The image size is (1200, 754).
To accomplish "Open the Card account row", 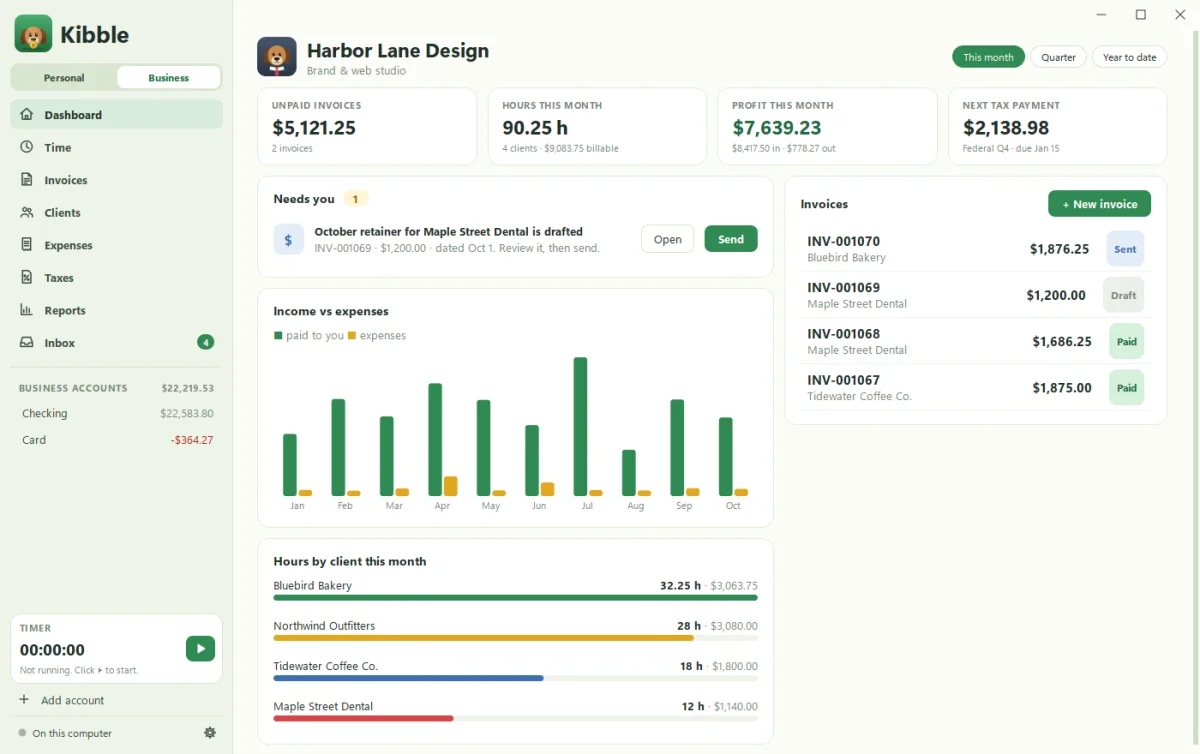I will pyautogui.click(x=117, y=440).
